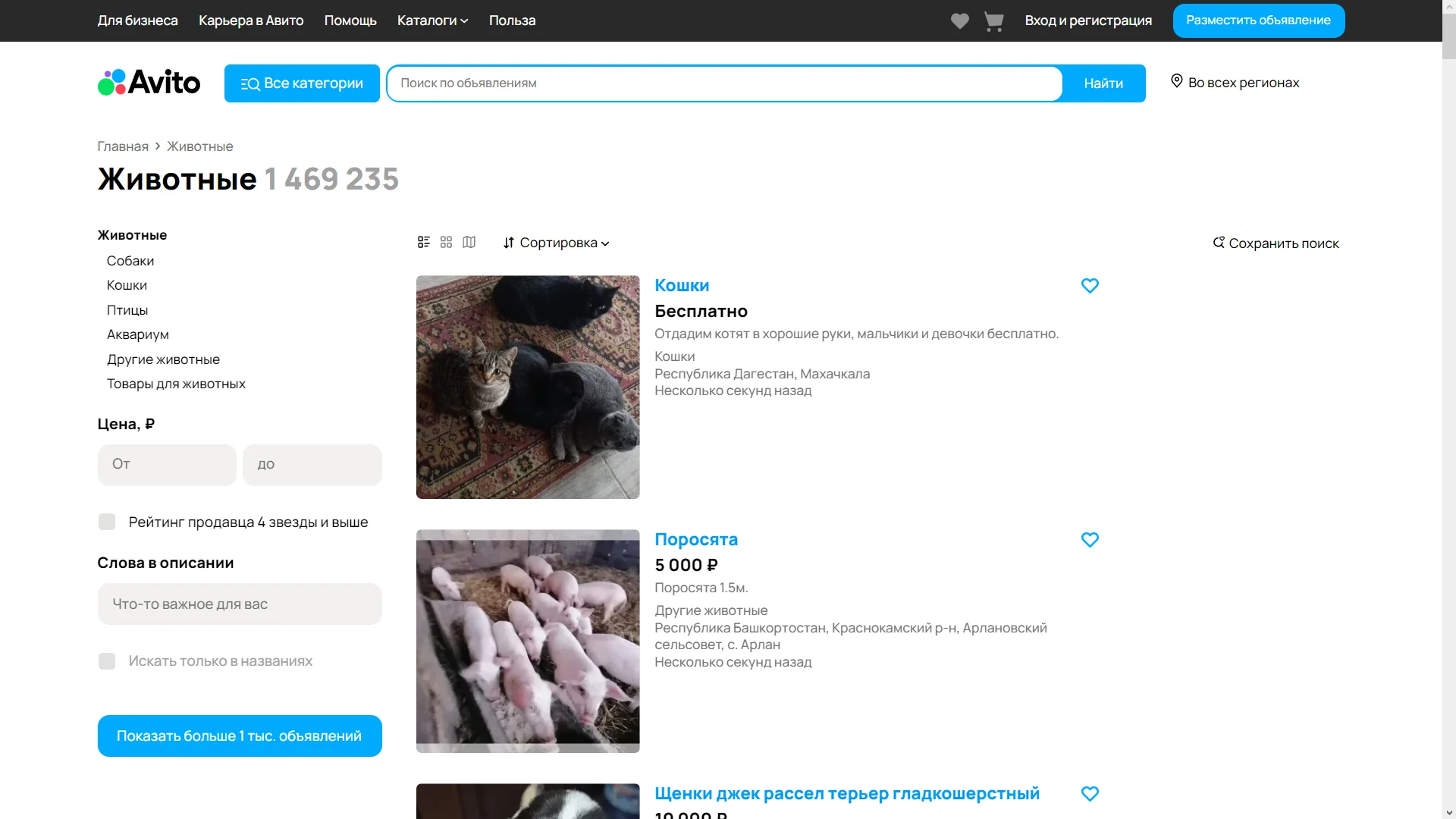Click the Avito logo
Viewport: 1456px width, 819px height.
149,83
